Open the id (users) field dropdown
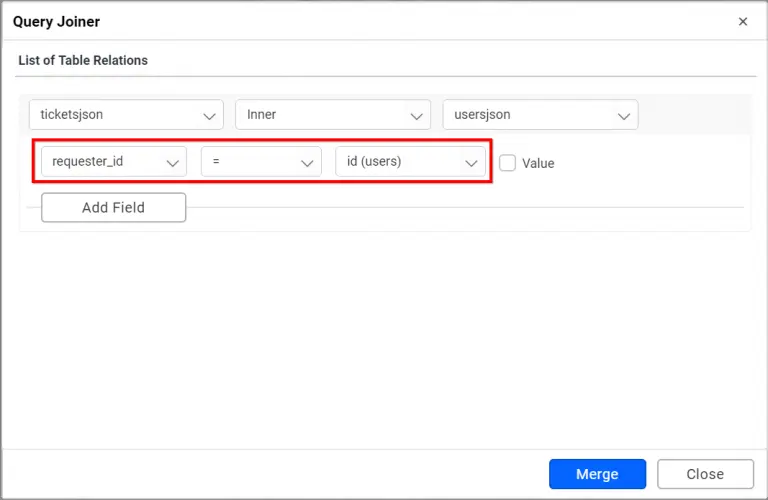This screenshot has width=768, height=500. 410,161
